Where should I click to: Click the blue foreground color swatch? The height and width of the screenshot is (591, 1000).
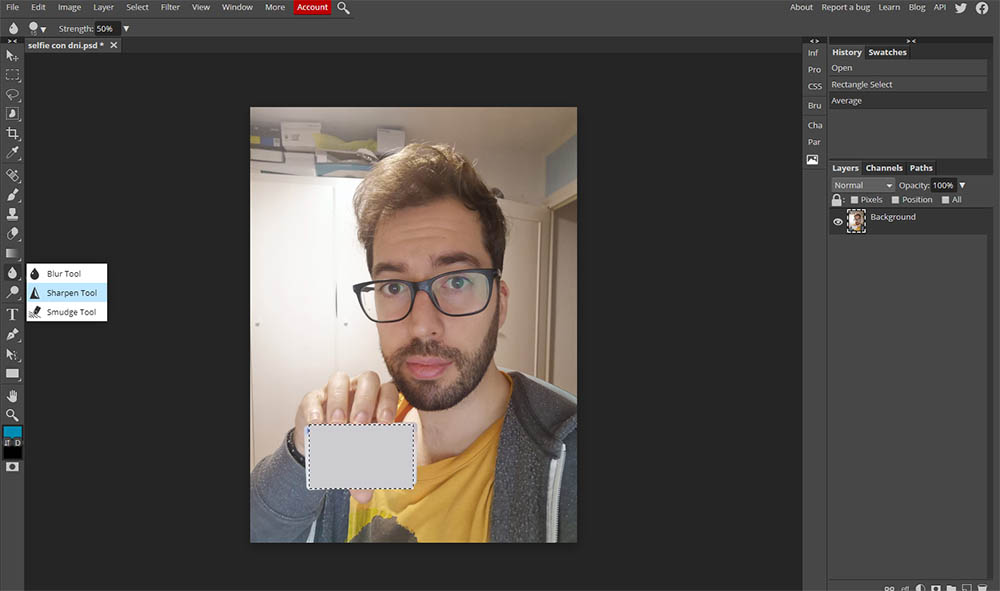point(12,432)
